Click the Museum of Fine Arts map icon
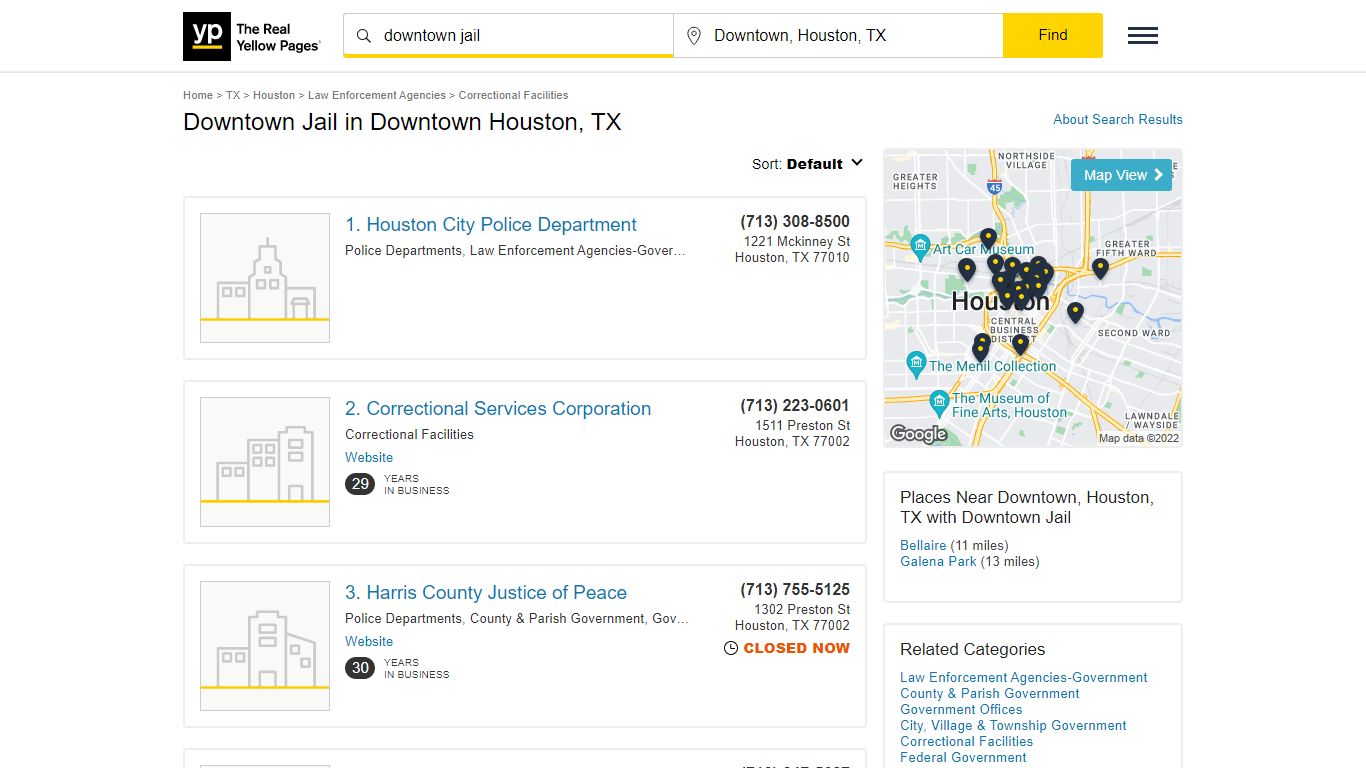1366x768 pixels. pyautogui.click(x=938, y=403)
